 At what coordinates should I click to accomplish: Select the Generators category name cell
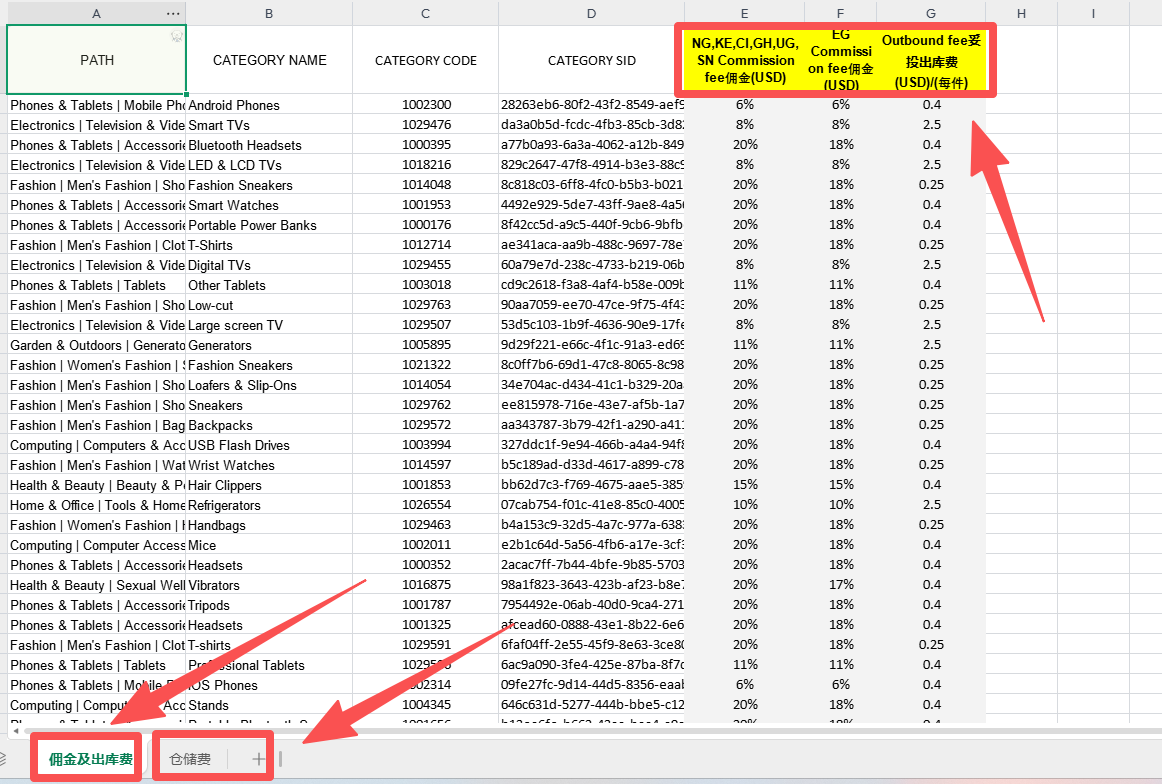(x=269, y=345)
